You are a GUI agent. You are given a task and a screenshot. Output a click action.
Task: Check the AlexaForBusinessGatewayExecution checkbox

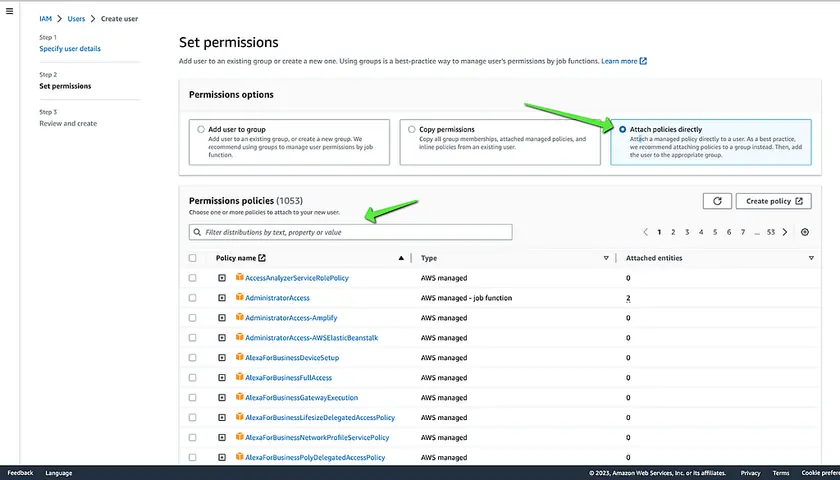[192, 398]
